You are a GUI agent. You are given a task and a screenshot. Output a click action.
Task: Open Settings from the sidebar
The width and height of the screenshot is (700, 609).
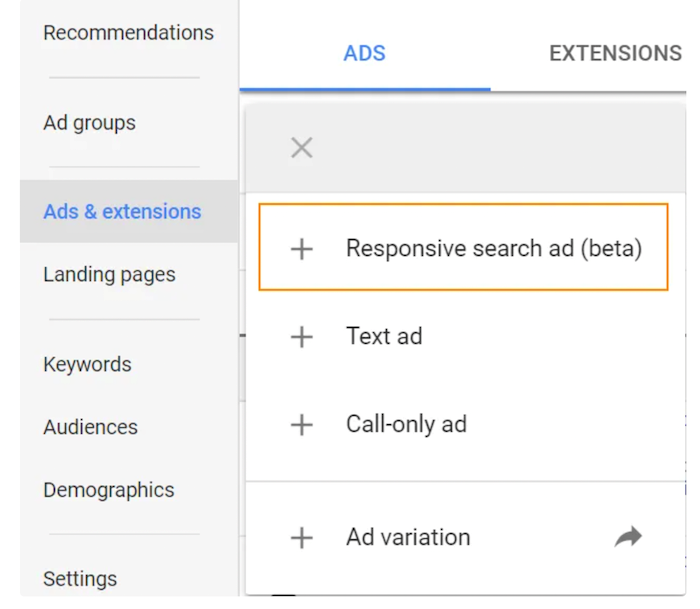(x=80, y=578)
